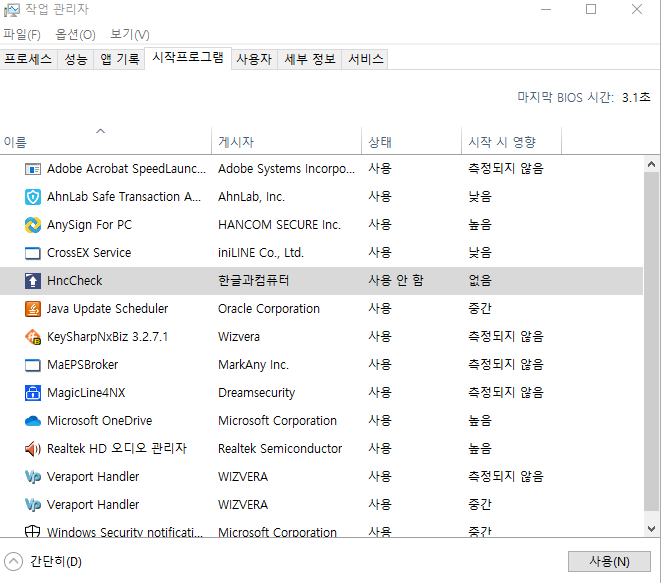Sort by the 이름 column header

pyautogui.click(x=105, y=141)
